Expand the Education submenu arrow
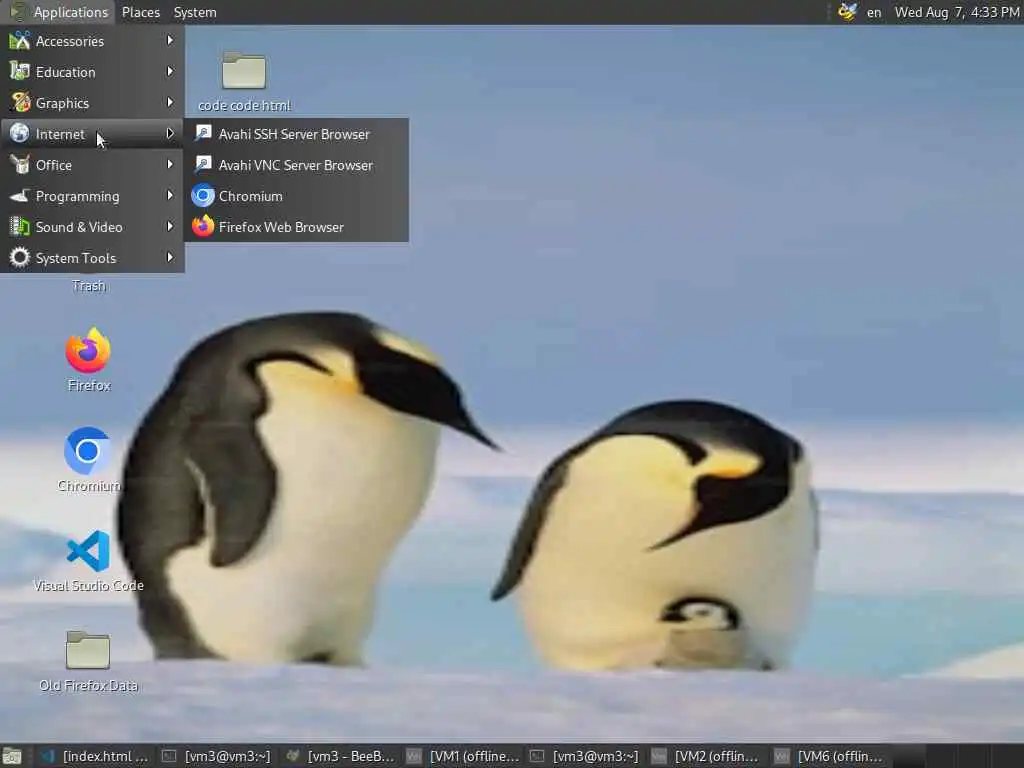The width and height of the screenshot is (1024, 768). 170,71
